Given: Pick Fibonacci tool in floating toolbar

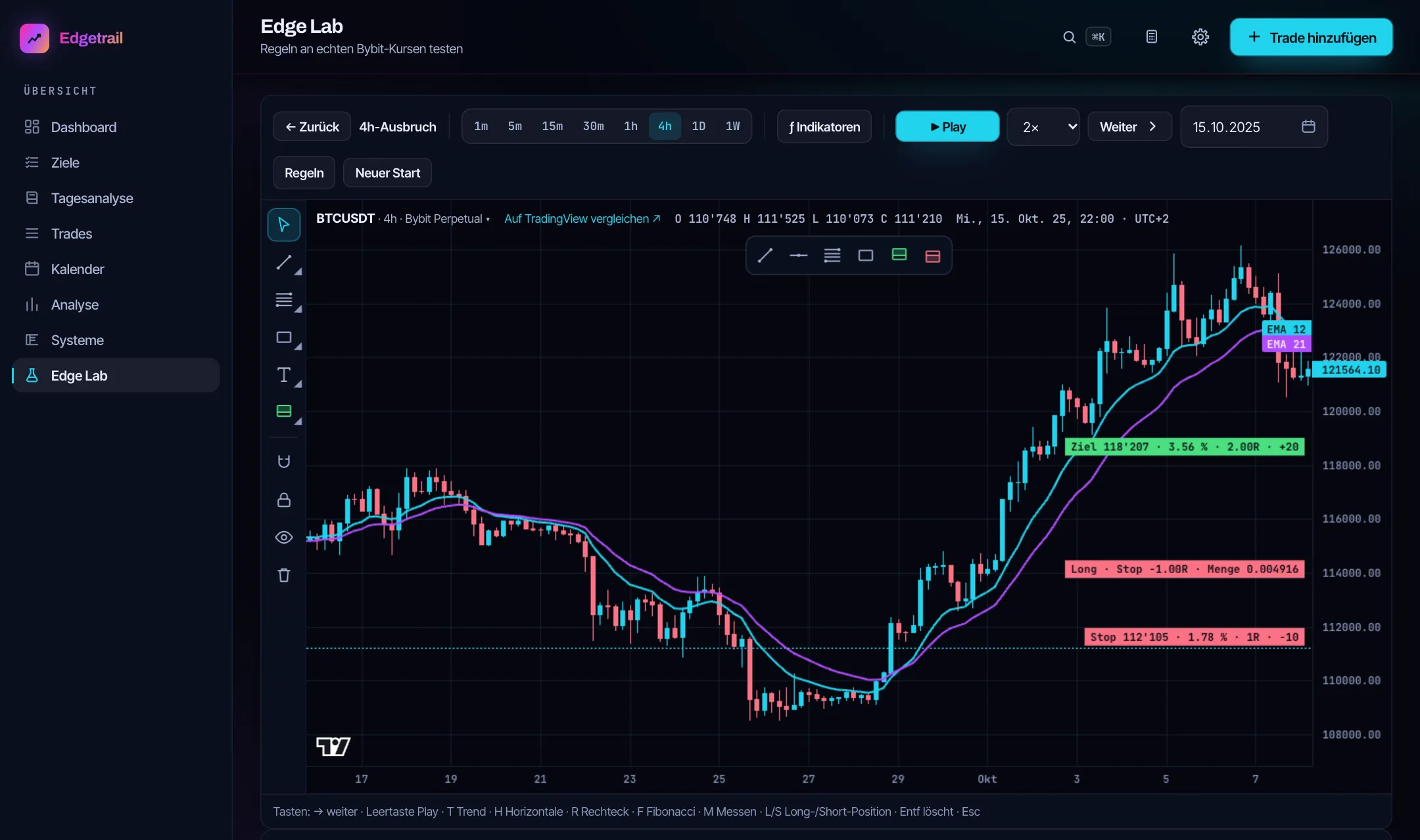Looking at the screenshot, I should 832,256.
